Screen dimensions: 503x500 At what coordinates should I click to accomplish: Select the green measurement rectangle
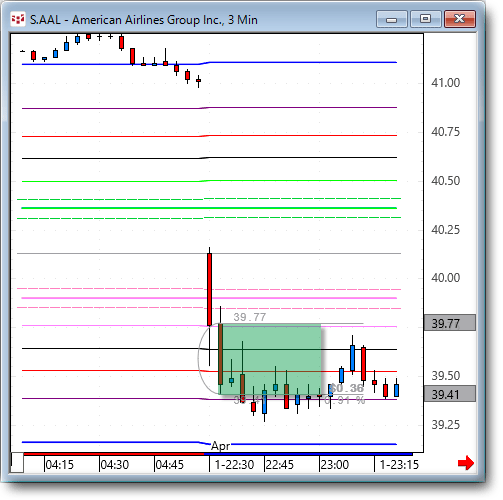pos(270,359)
